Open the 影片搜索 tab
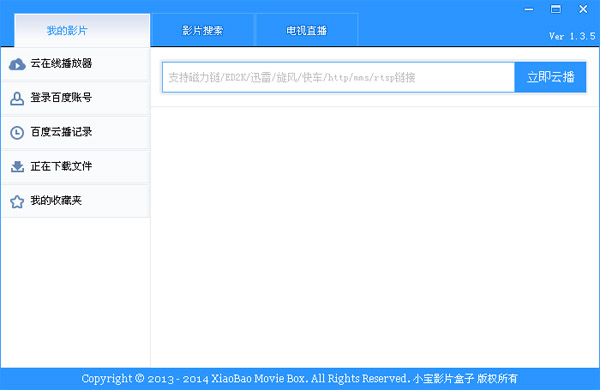The image size is (600, 390). [x=202, y=30]
